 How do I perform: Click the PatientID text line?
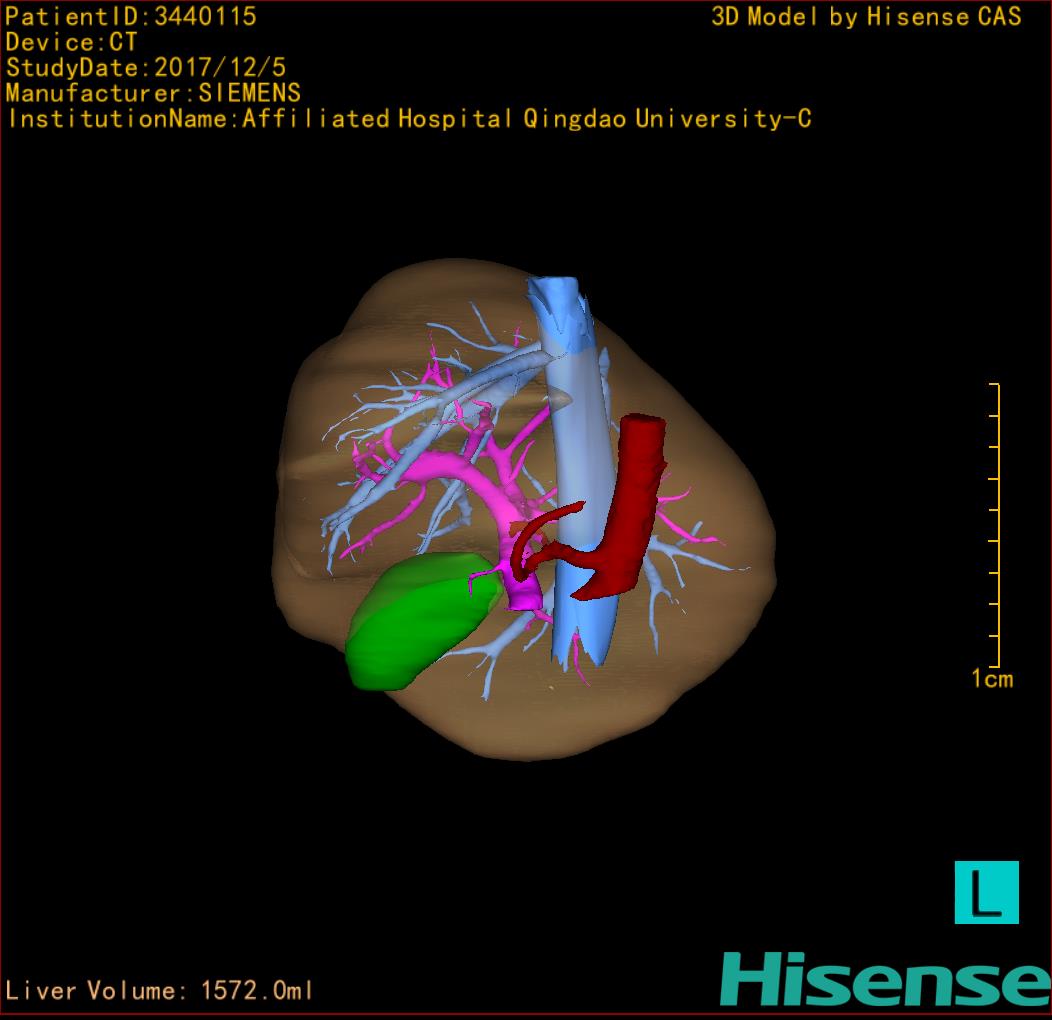[x=131, y=16]
